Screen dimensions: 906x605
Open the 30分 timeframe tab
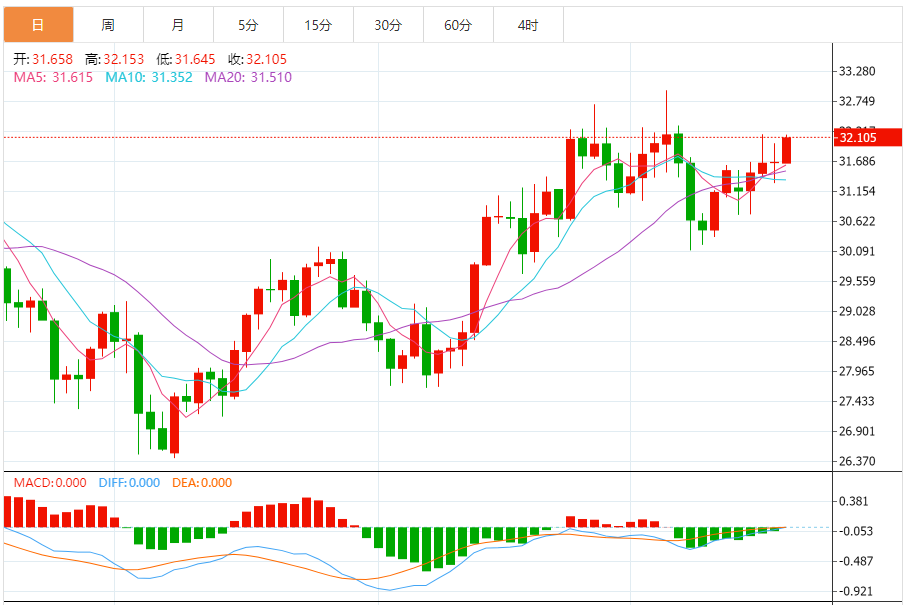click(x=388, y=25)
